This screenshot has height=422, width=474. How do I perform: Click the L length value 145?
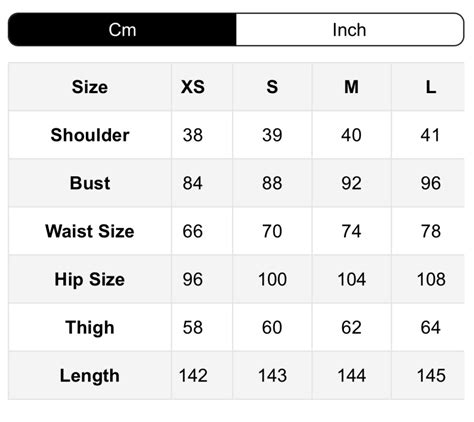pos(431,376)
